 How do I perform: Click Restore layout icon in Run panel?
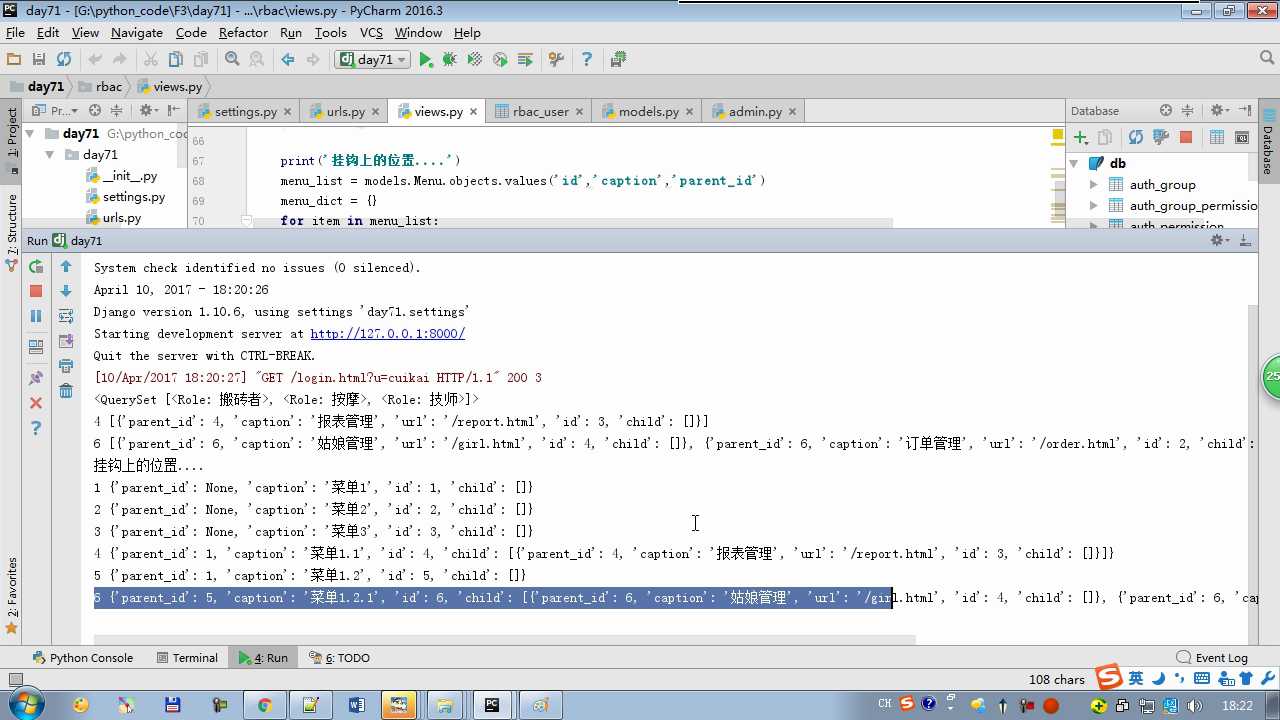(36, 347)
